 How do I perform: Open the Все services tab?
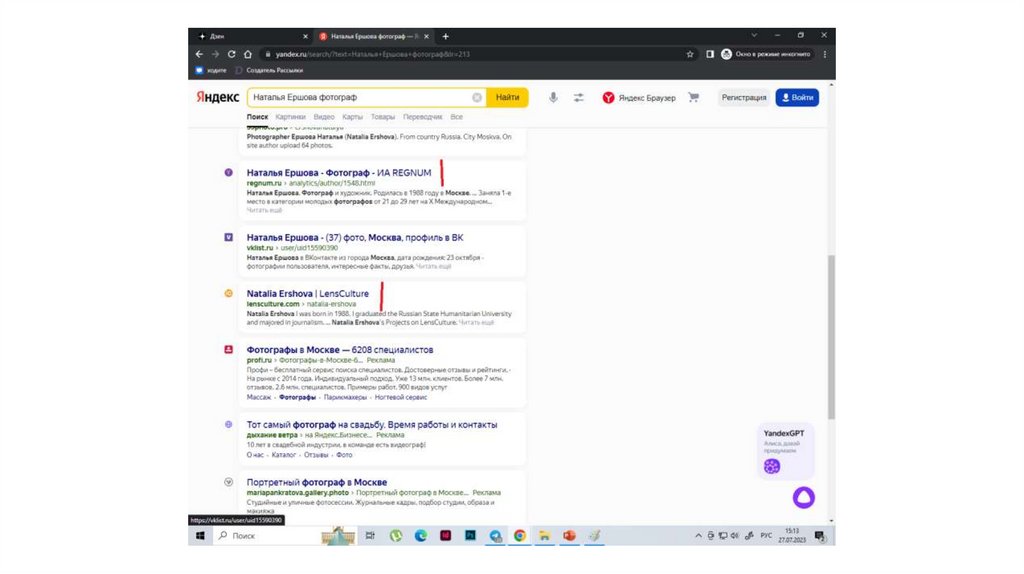coord(456,117)
